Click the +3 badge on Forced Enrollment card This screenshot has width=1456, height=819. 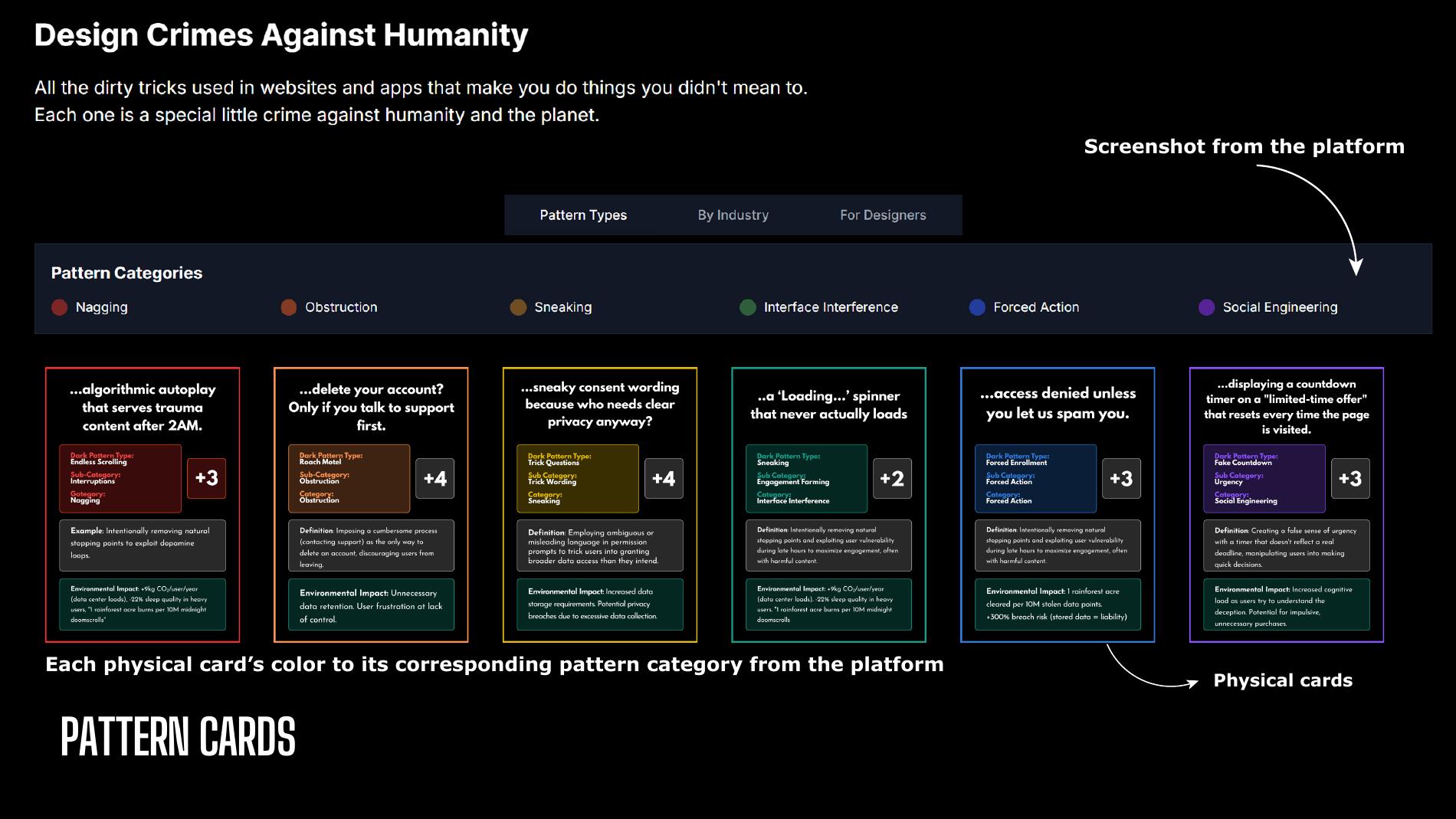point(1121,478)
